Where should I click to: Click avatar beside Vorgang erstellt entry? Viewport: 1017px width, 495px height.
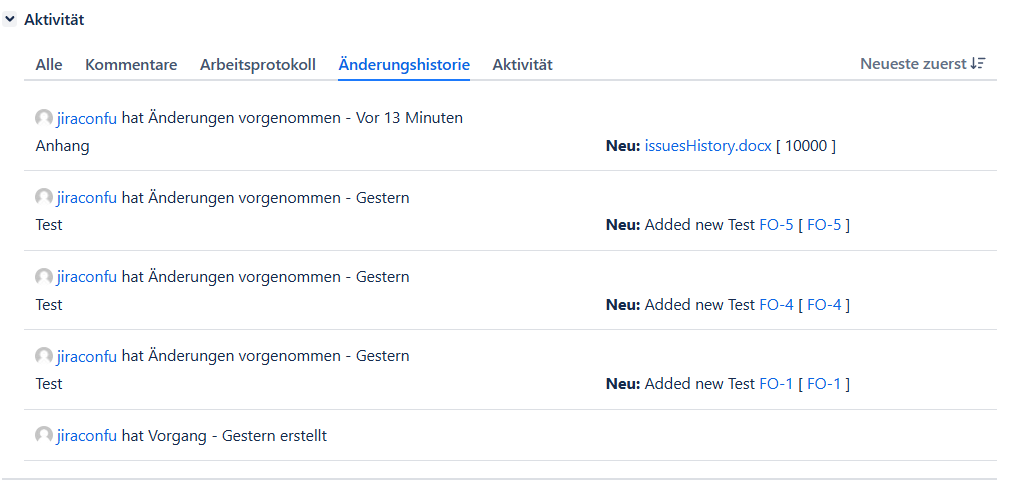(x=44, y=436)
